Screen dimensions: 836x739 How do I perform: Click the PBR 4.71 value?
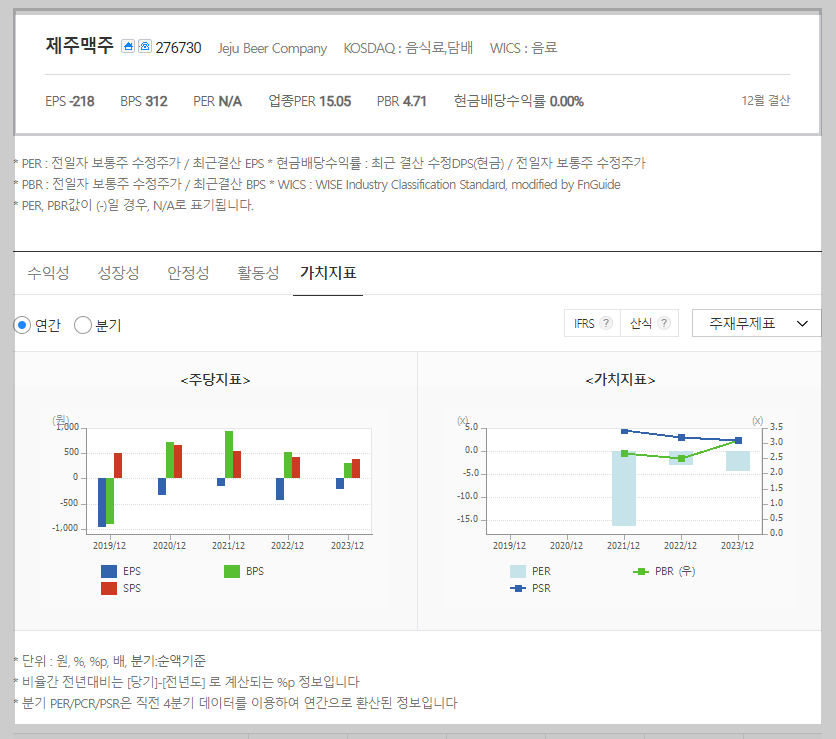pyautogui.click(x=401, y=101)
